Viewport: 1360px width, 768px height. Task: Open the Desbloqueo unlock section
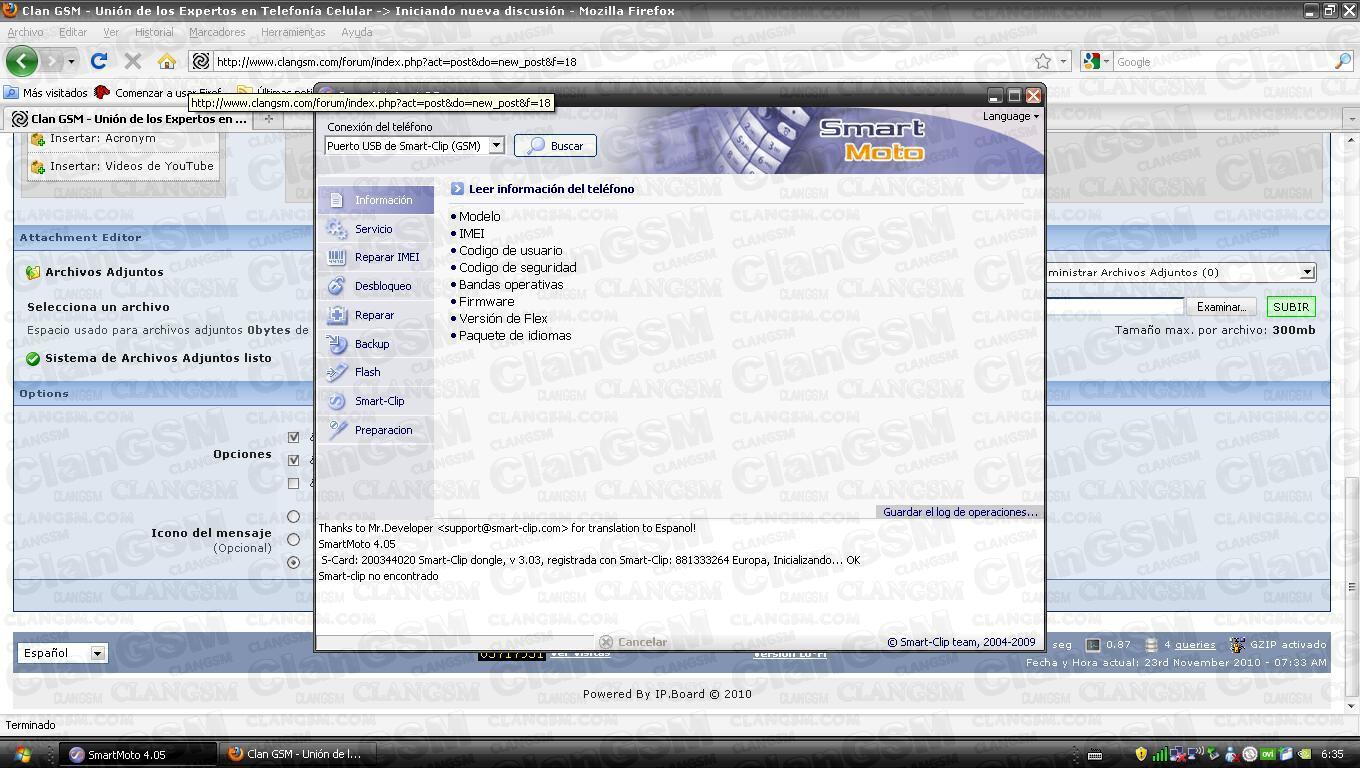[x=376, y=286]
